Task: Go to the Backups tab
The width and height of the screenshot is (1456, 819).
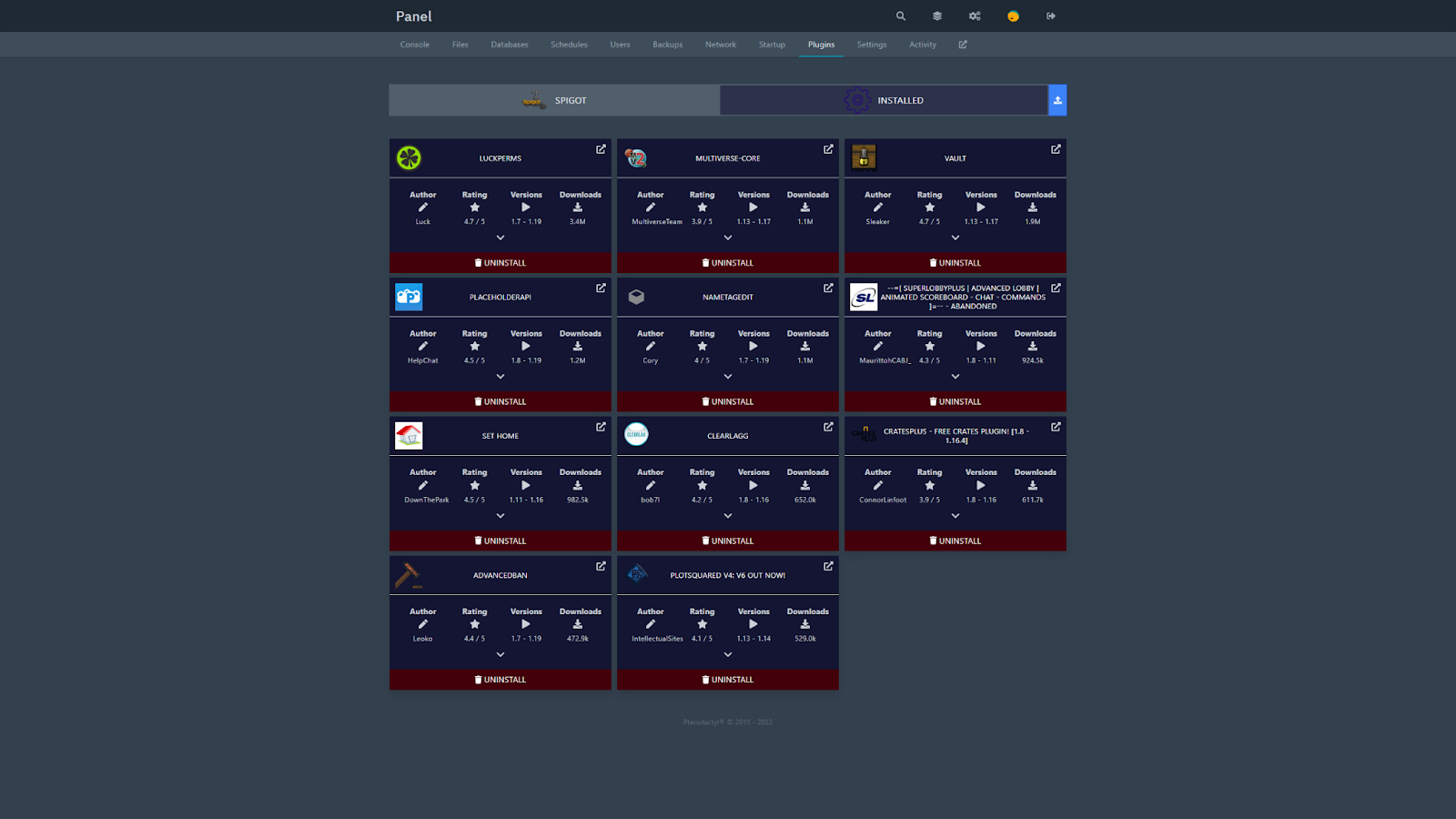Action: tap(667, 45)
